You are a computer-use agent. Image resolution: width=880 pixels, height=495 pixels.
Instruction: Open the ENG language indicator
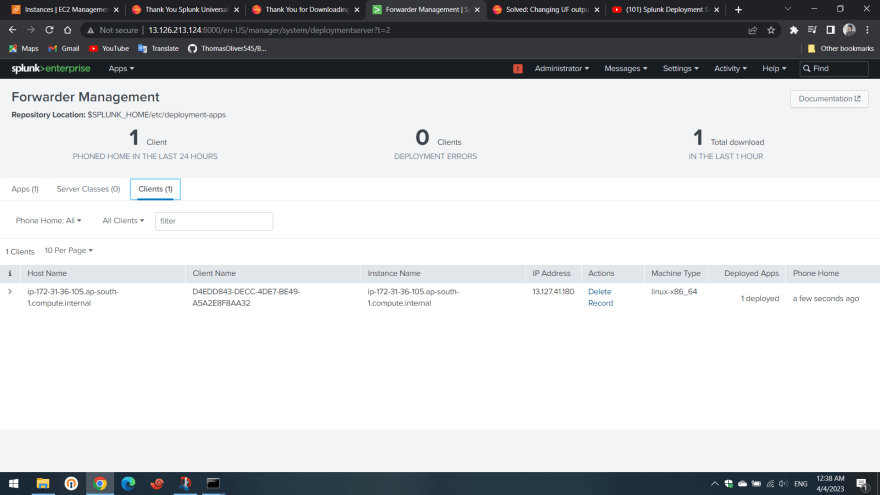point(801,484)
